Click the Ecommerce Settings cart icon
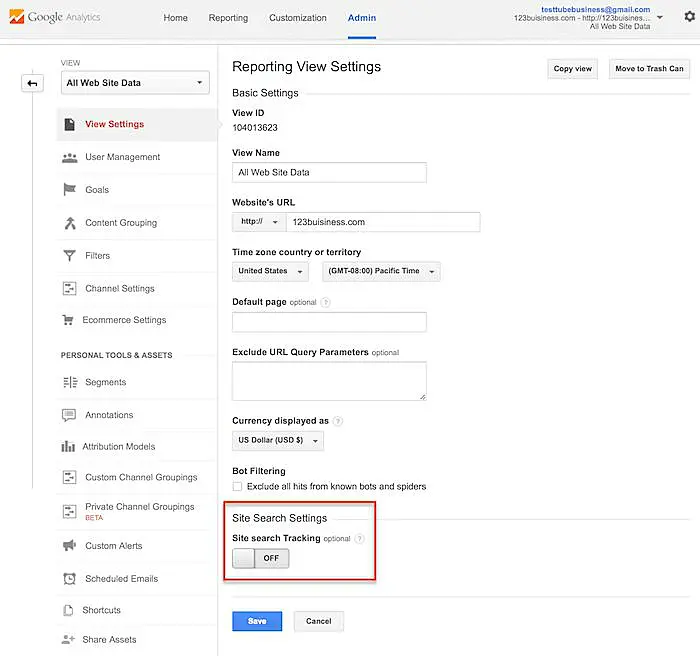The height and width of the screenshot is (656, 700). tap(69, 321)
